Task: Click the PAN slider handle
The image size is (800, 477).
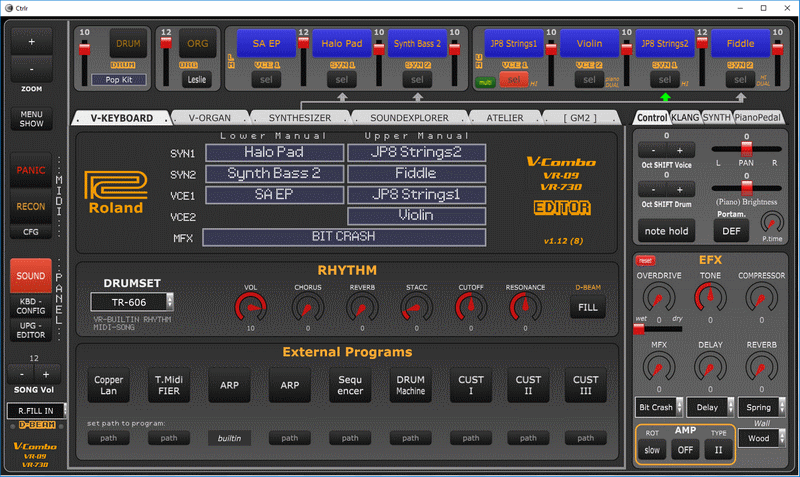Action: (x=748, y=147)
